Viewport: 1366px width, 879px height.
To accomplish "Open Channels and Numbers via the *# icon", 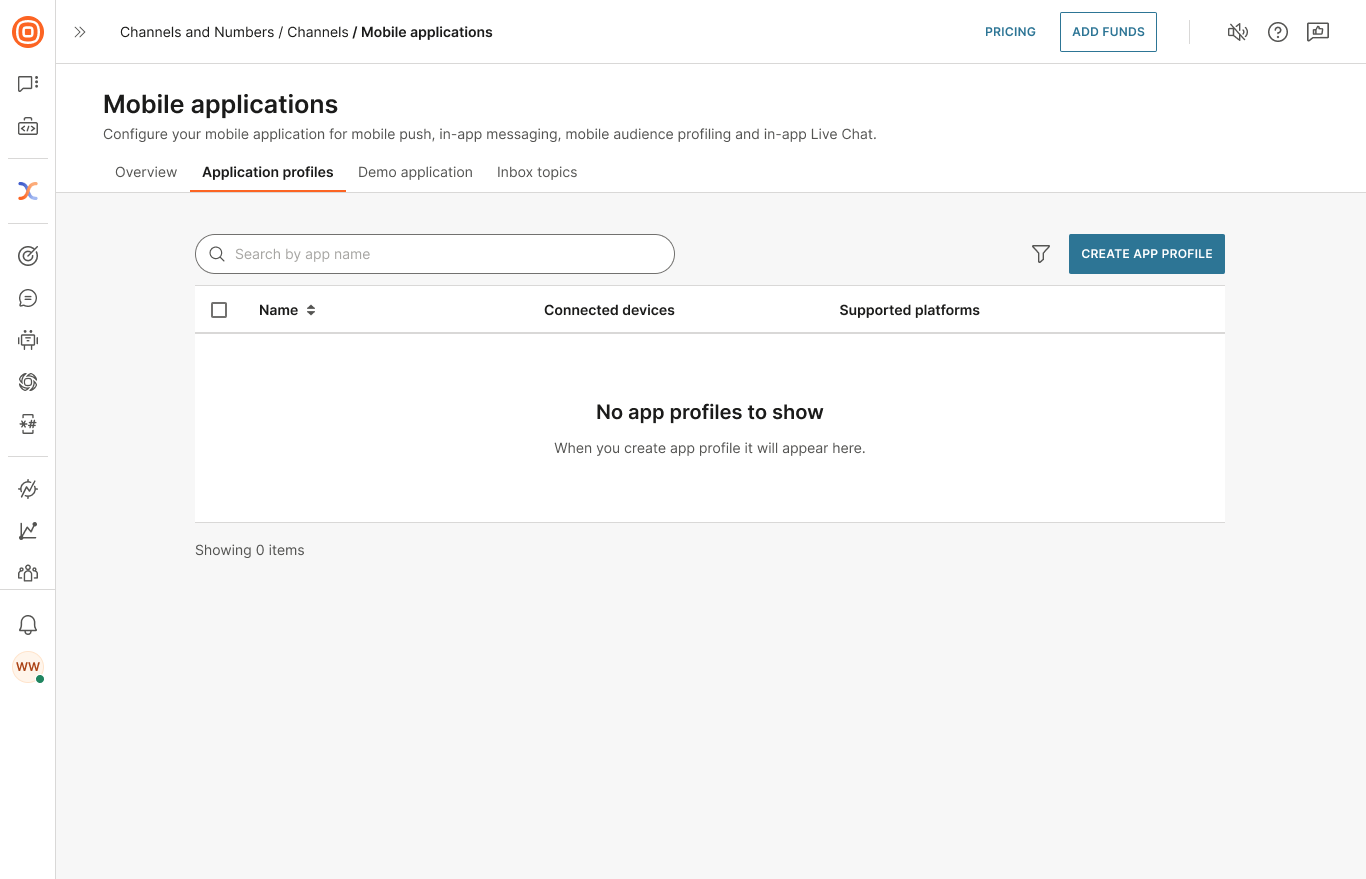I will point(28,424).
